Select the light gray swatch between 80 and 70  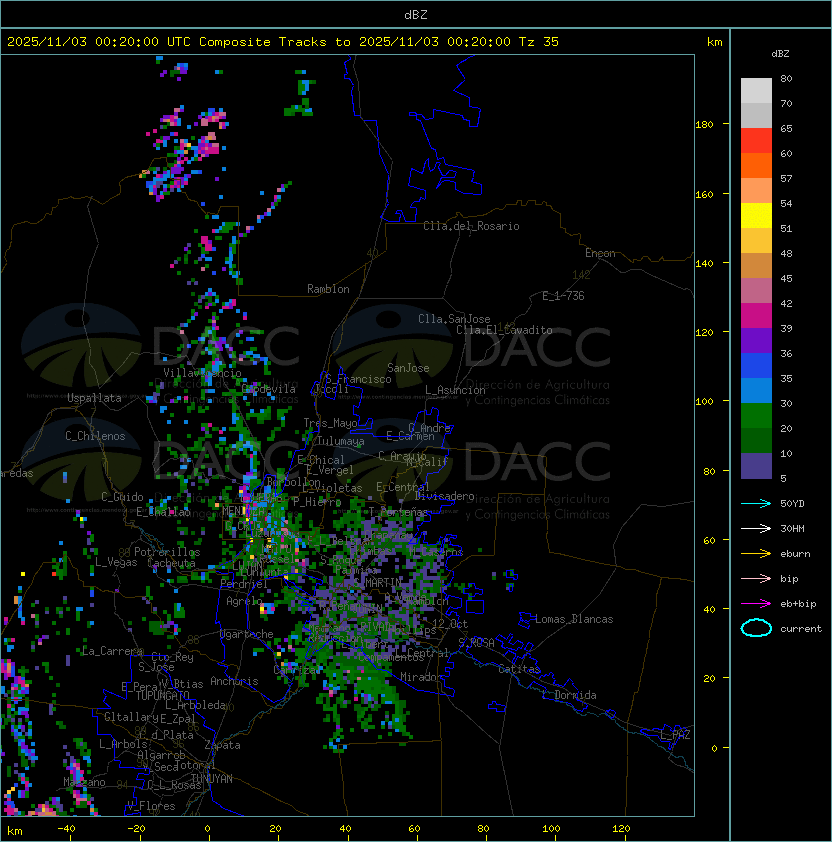click(x=756, y=91)
